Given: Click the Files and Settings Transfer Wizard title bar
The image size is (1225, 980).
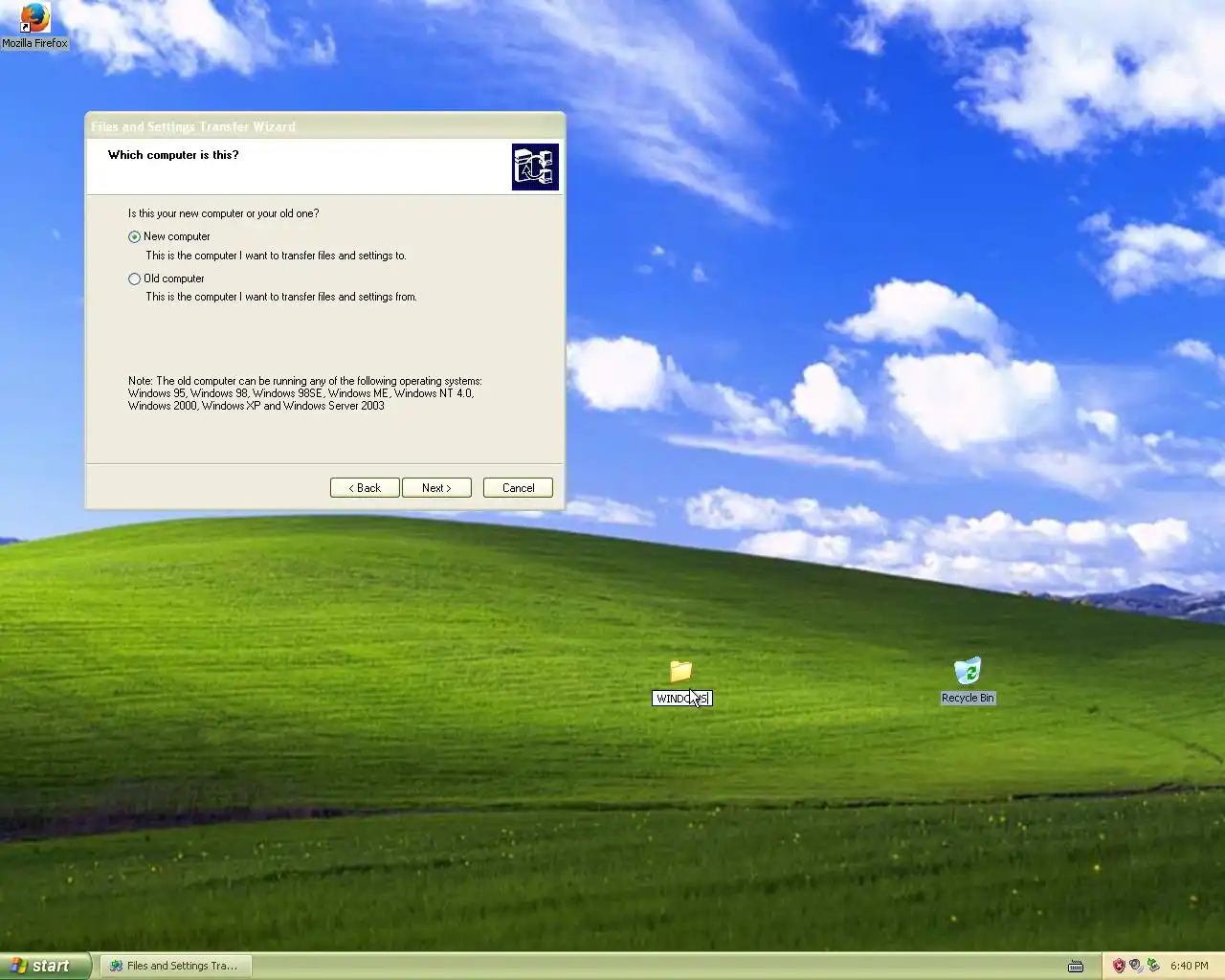Looking at the screenshot, I should tap(325, 125).
